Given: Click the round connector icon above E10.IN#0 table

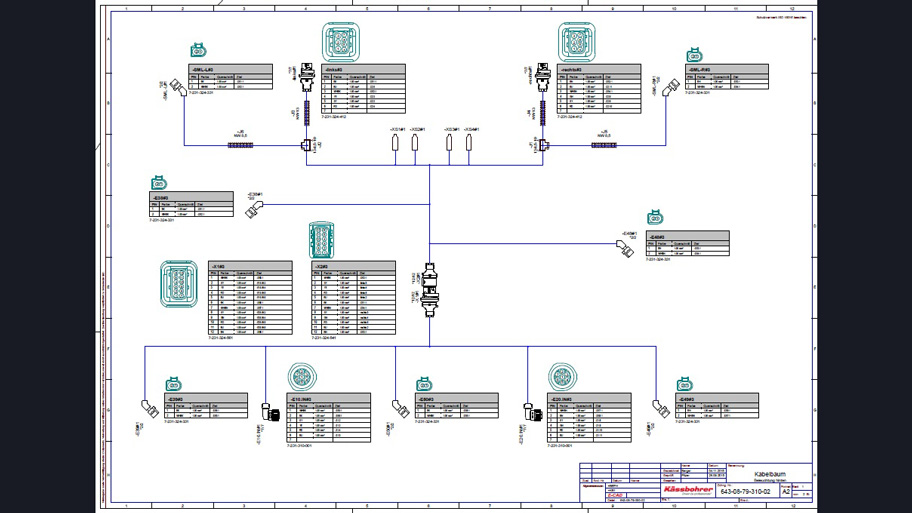Looking at the screenshot, I should [302, 377].
